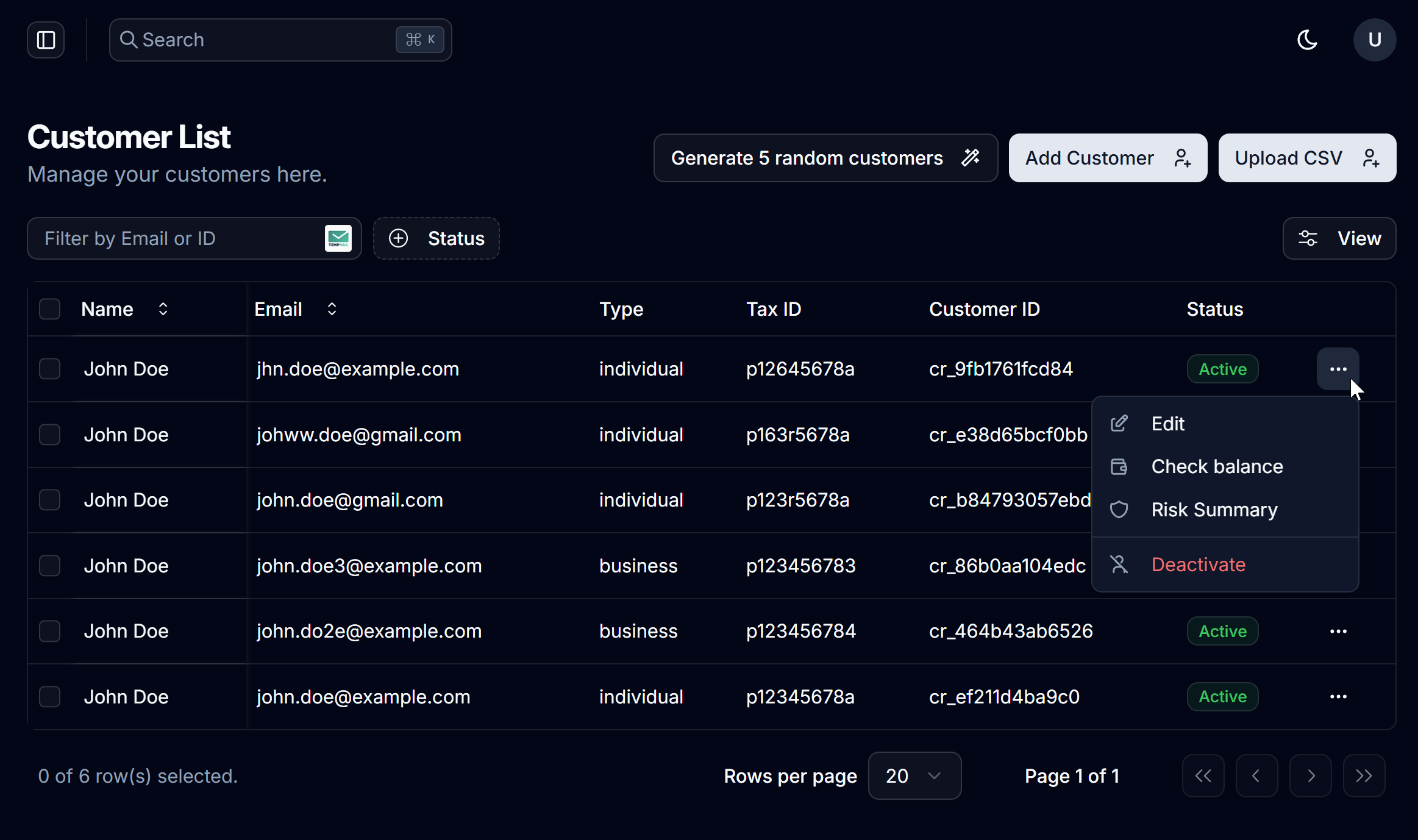Open Rows per page dropdown

coord(914,776)
